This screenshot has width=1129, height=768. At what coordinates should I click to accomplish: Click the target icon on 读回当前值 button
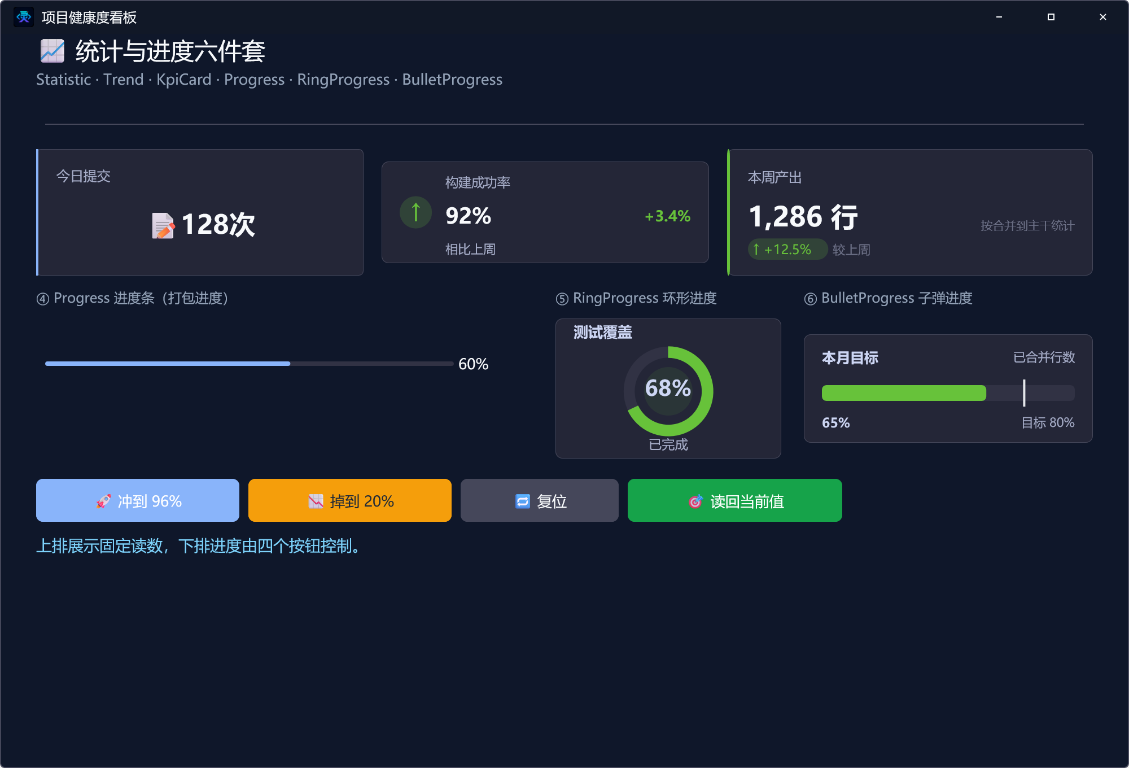pos(696,501)
